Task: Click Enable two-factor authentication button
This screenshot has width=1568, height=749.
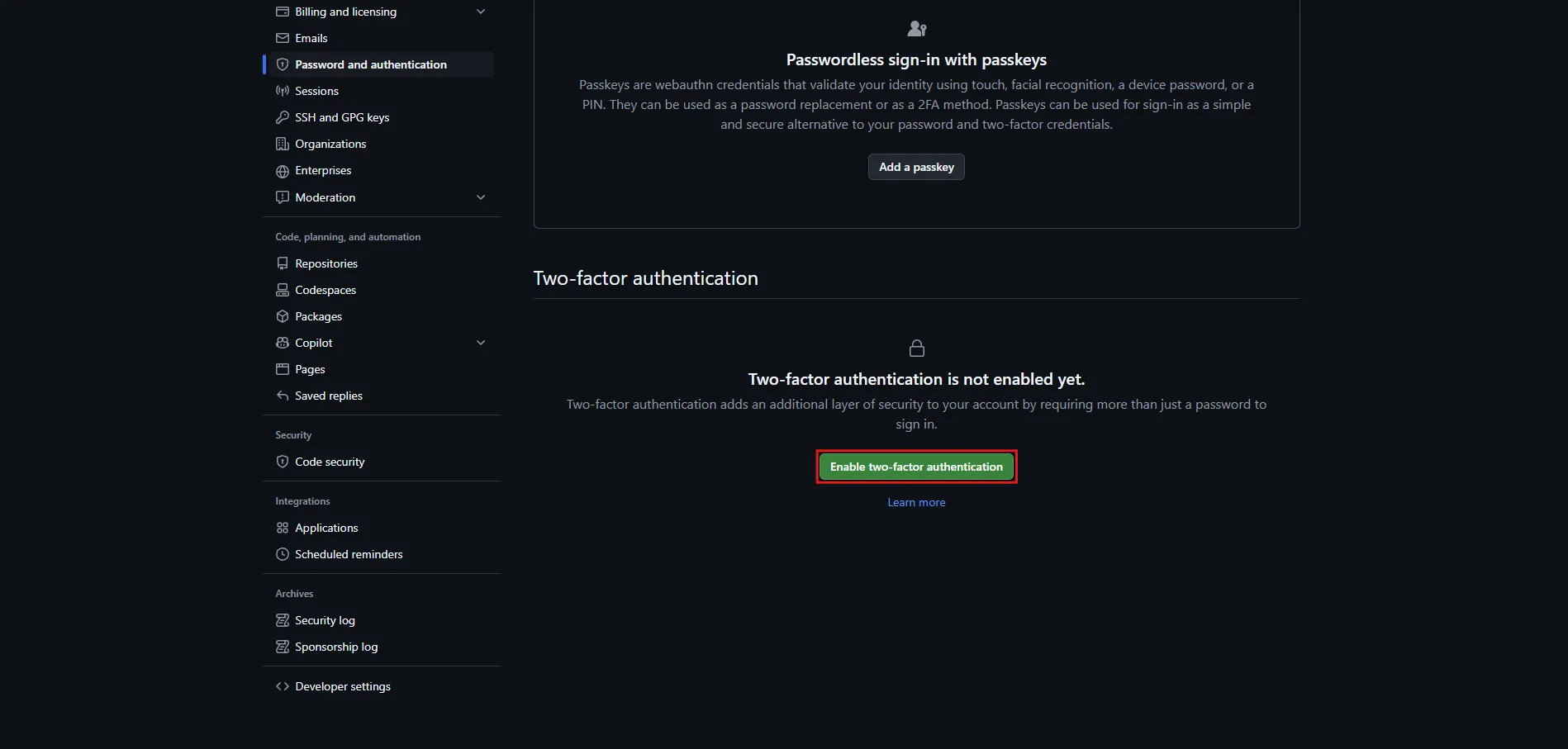Action: (x=916, y=467)
